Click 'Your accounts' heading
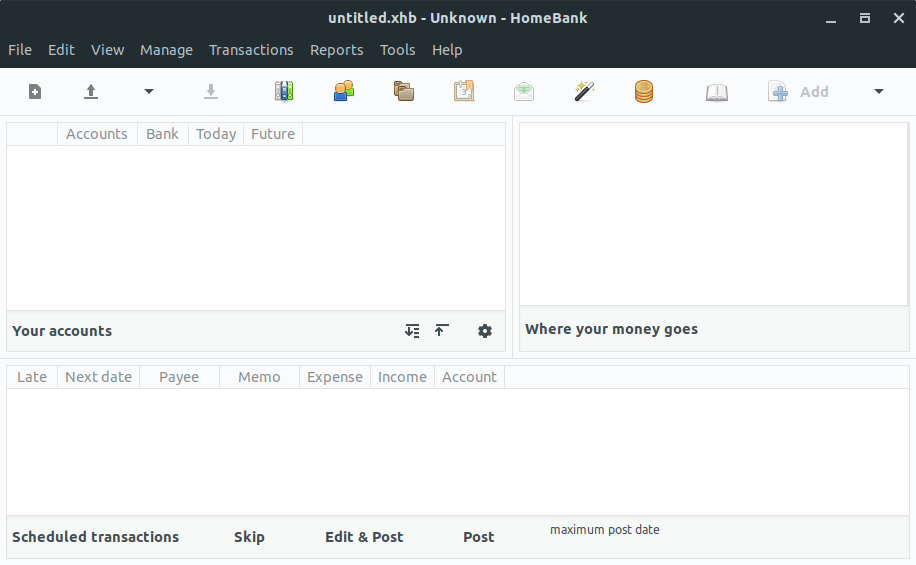 point(62,331)
